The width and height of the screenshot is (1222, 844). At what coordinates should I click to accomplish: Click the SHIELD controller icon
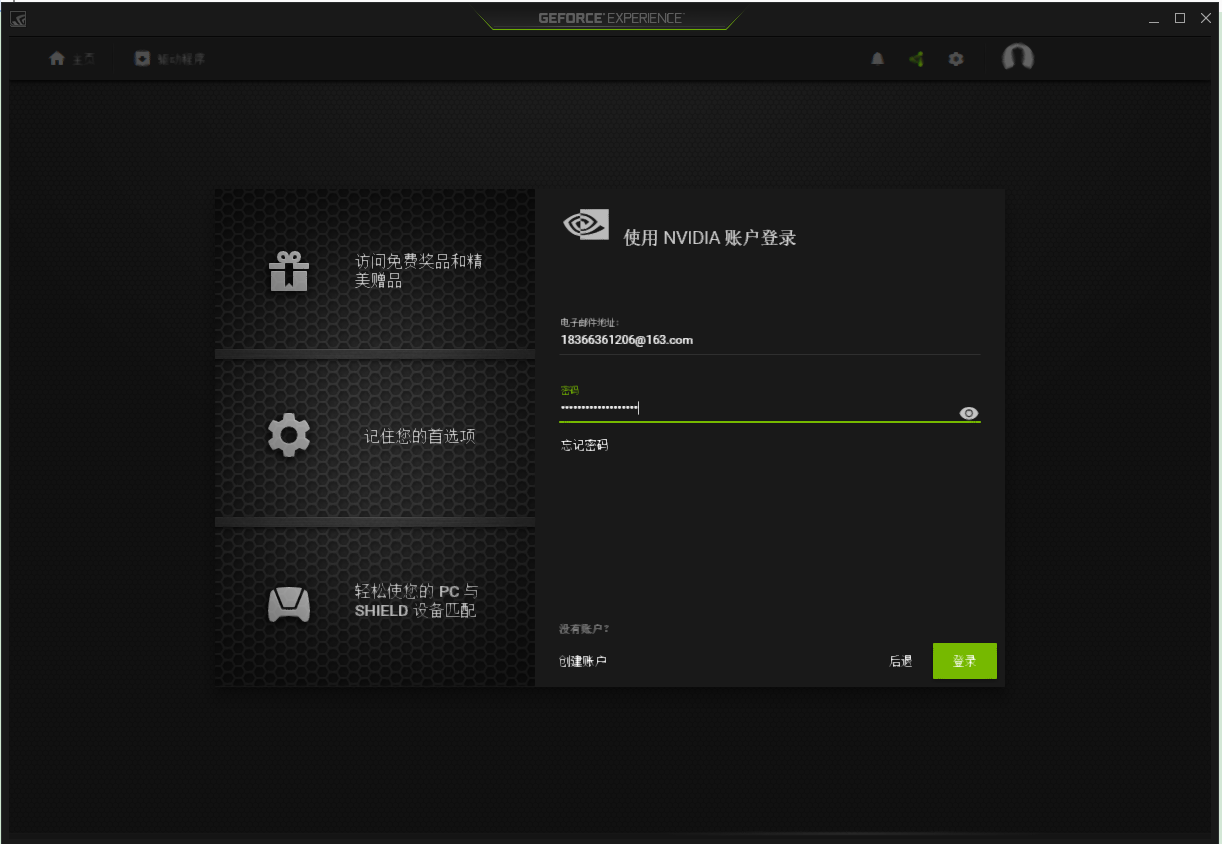pos(289,603)
